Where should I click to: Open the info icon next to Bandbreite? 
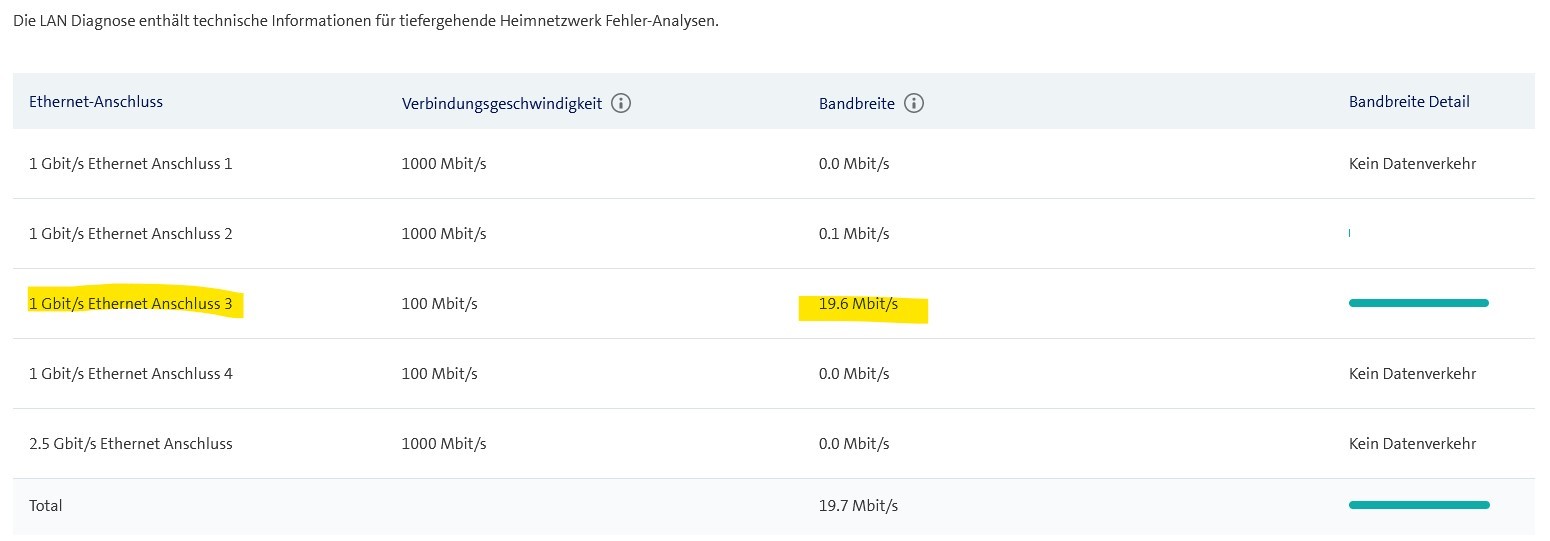[913, 103]
